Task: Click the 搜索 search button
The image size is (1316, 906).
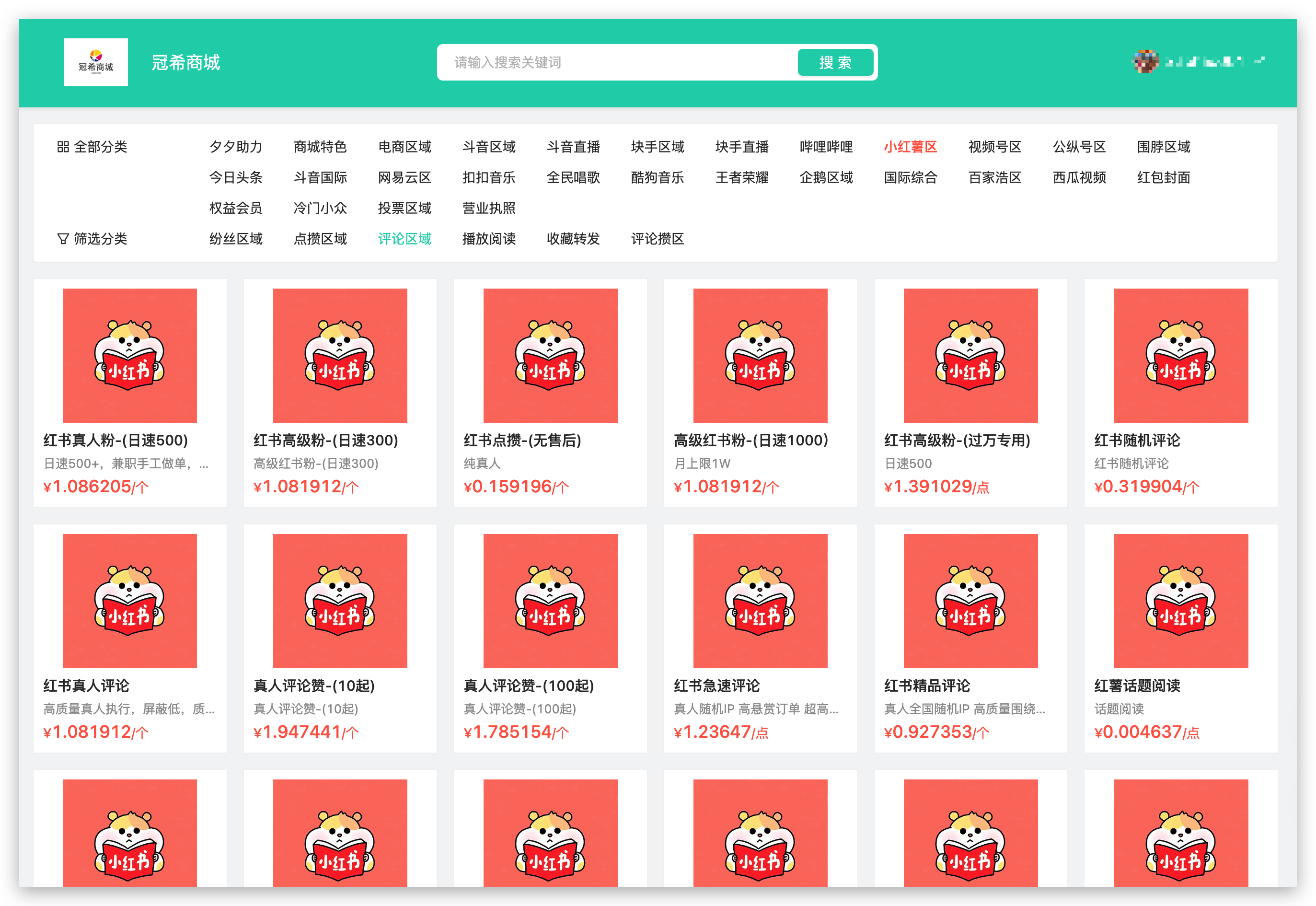Action: click(835, 62)
